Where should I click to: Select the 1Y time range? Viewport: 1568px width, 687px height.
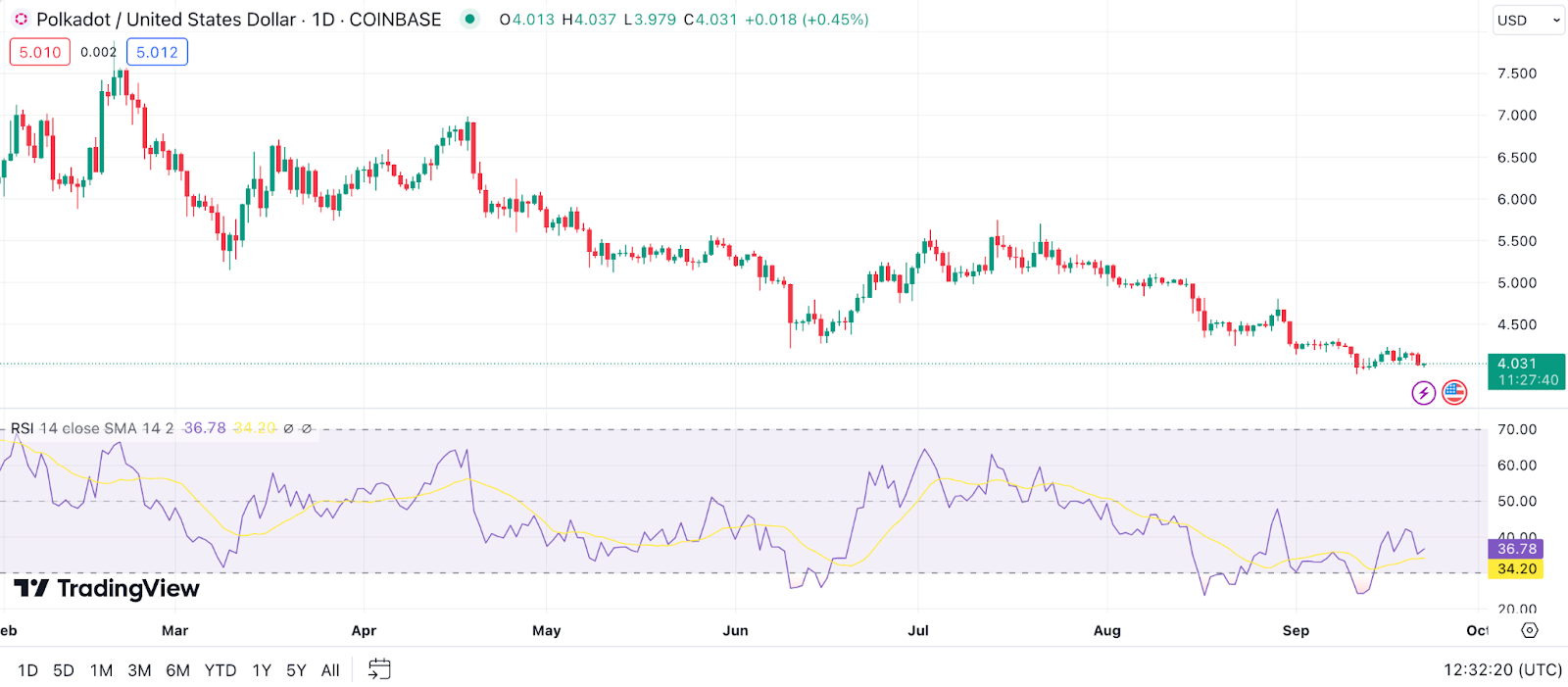point(262,670)
